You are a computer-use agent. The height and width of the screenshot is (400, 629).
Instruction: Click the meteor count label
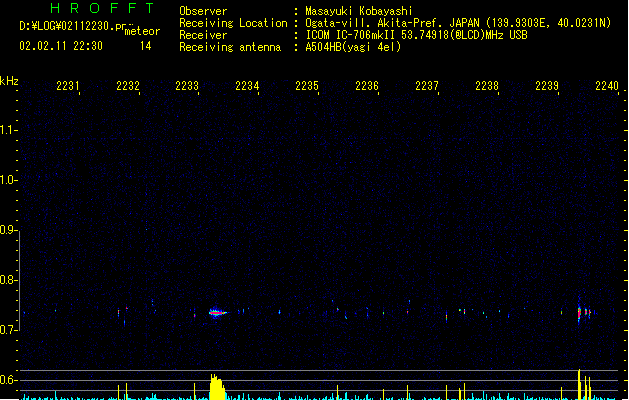pyautogui.click(x=142, y=31)
